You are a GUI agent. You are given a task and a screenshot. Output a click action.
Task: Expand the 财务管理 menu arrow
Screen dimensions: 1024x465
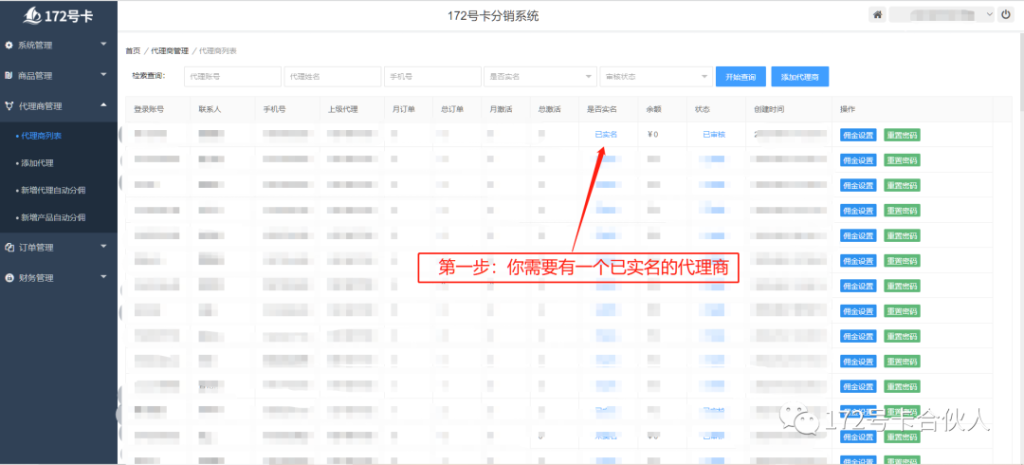pyautogui.click(x=104, y=276)
